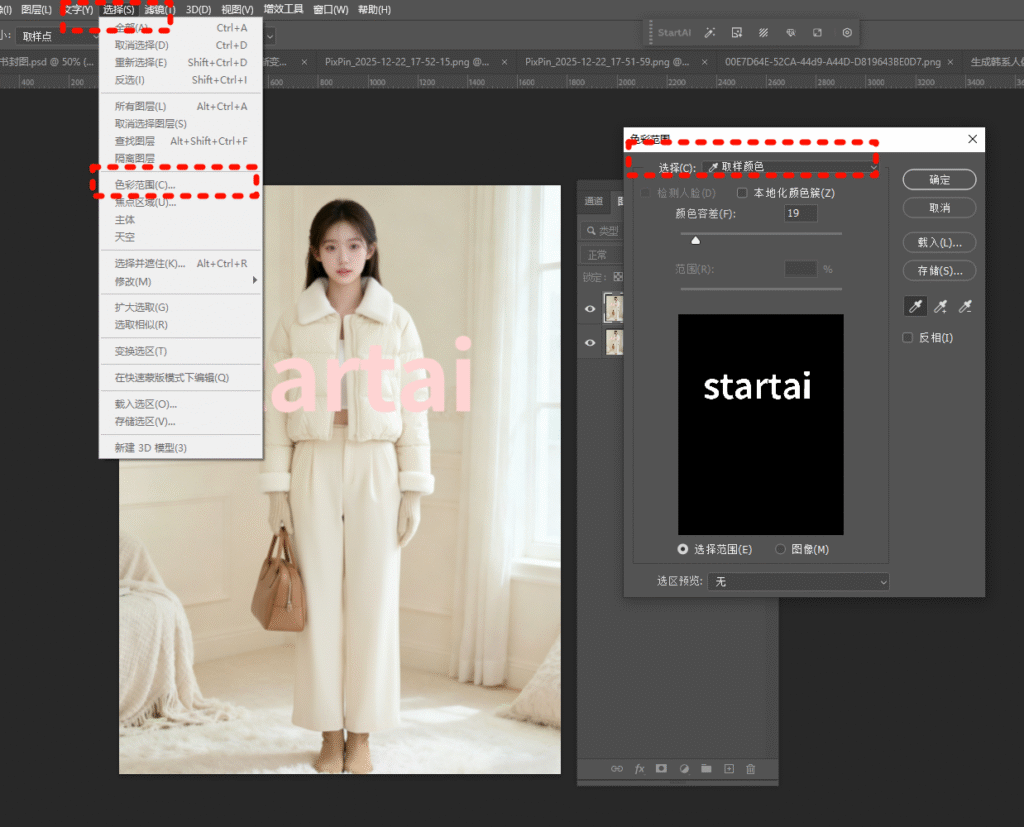Hide the top layer using eye icon

tap(590, 309)
